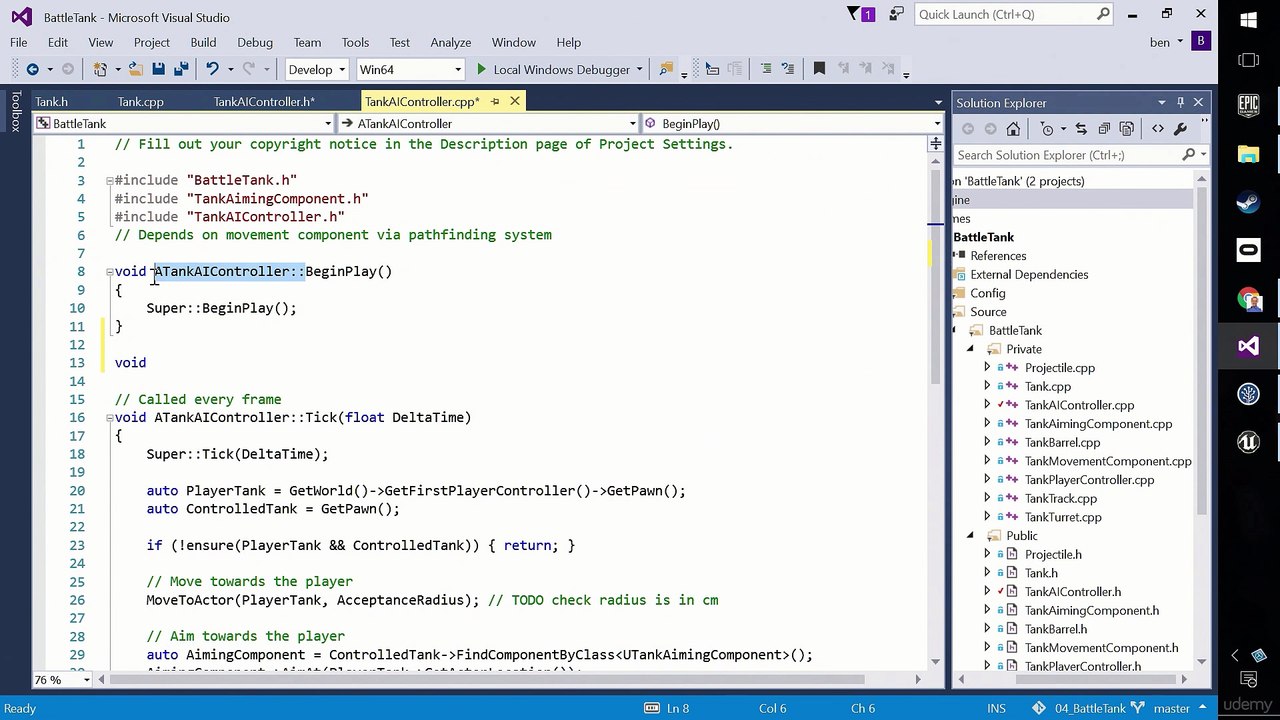1280x720 pixels.
Task: Open the debugger target dropdown arrow
Action: tap(639, 69)
